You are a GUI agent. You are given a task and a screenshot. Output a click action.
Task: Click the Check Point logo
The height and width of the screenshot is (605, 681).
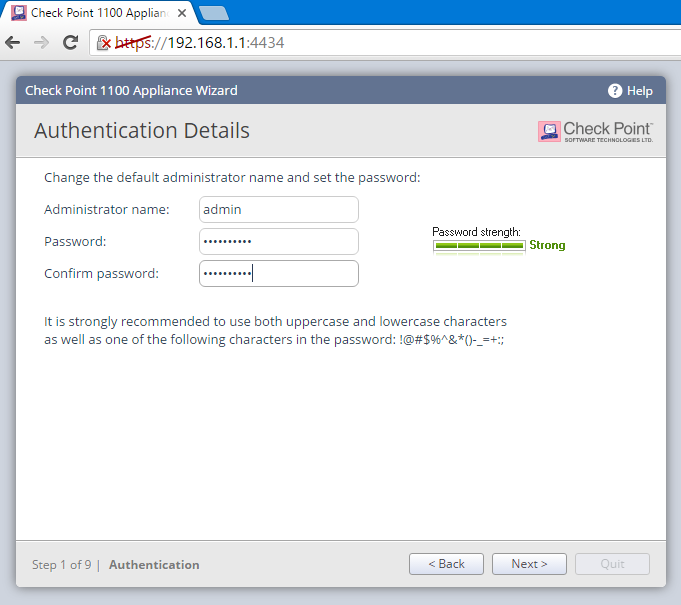point(595,131)
